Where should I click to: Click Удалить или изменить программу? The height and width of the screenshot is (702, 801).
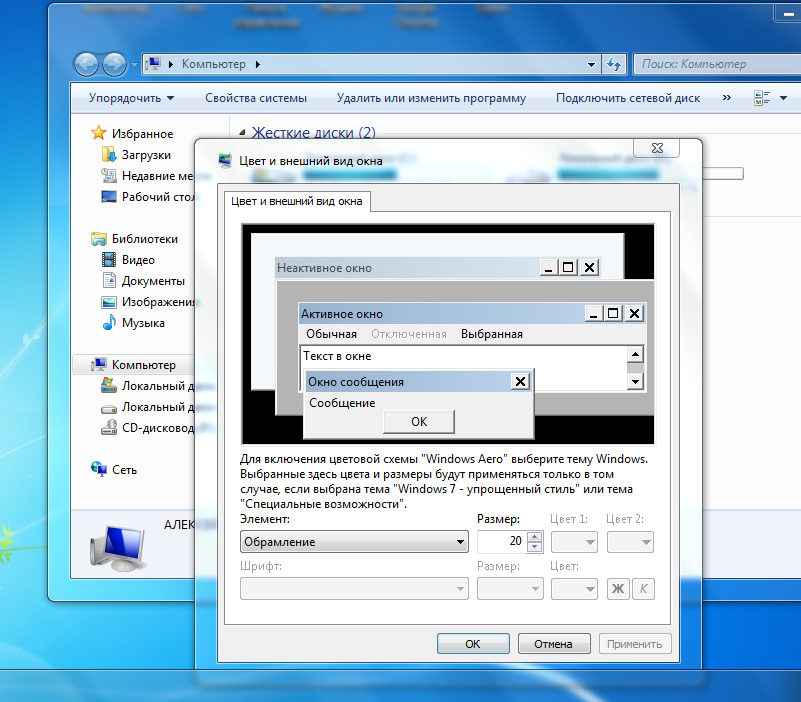pos(431,98)
